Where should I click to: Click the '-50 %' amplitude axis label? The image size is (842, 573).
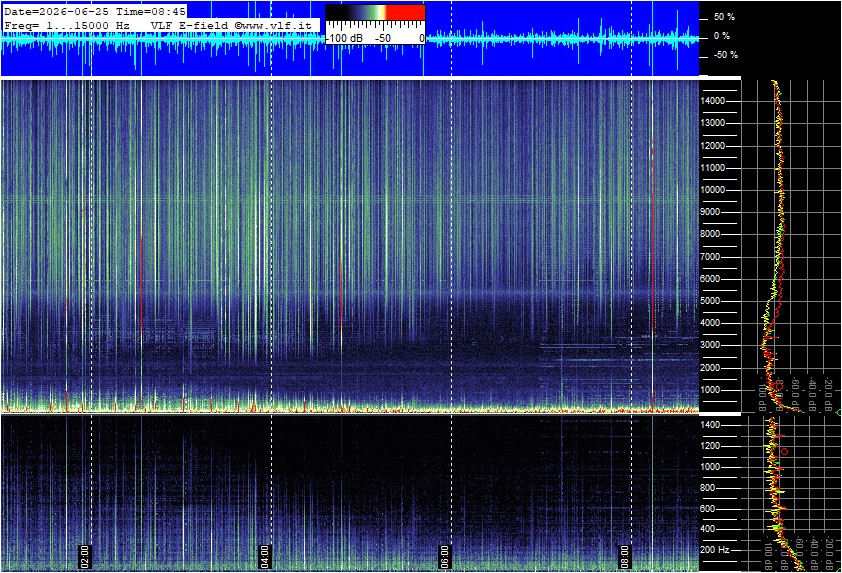click(x=725, y=55)
